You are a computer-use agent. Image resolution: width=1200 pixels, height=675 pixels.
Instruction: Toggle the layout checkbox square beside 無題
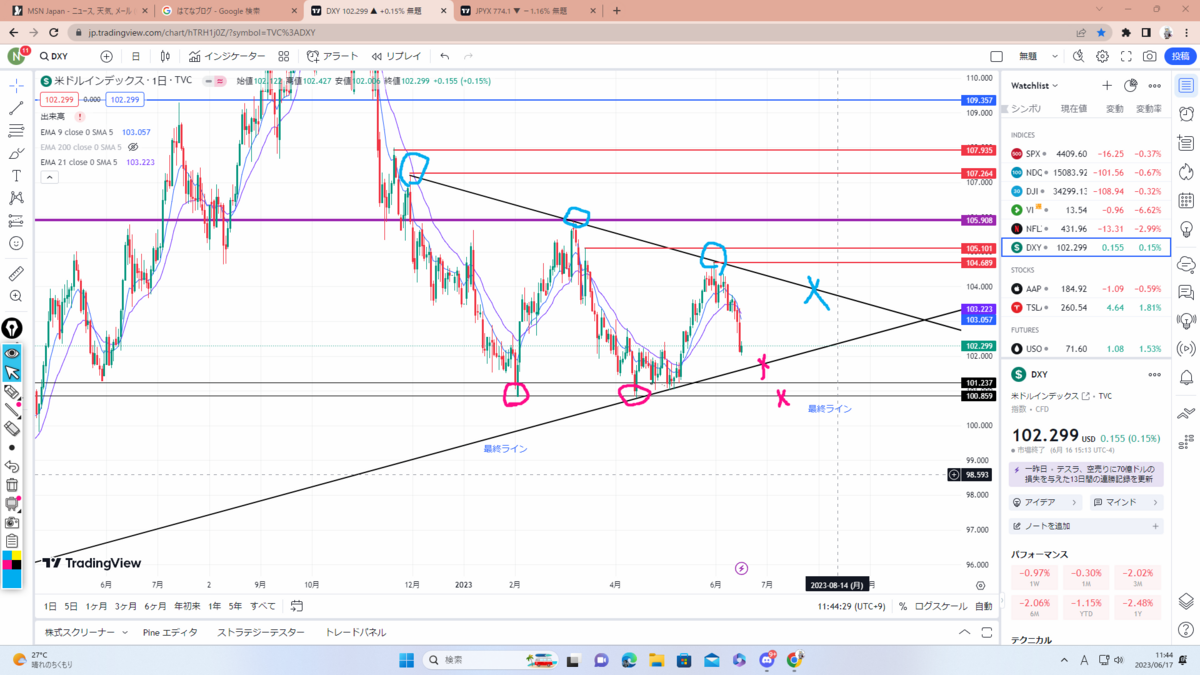click(x=996, y=57)
